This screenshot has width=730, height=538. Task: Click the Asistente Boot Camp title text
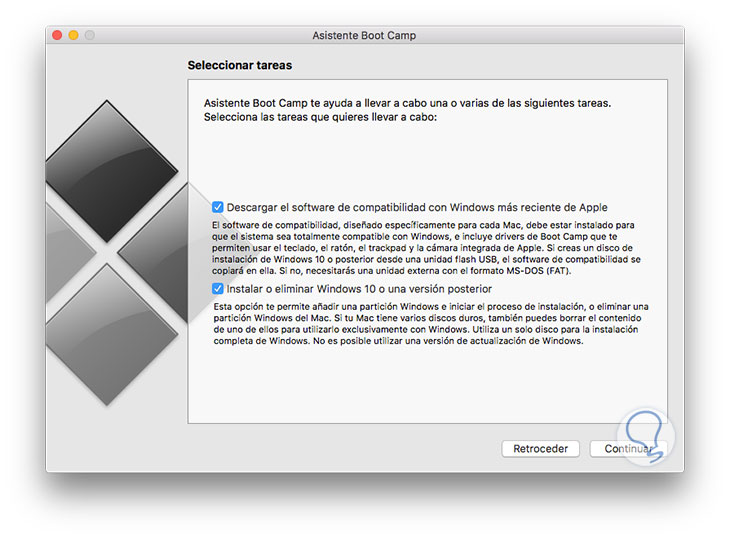(x=364, y=35)
